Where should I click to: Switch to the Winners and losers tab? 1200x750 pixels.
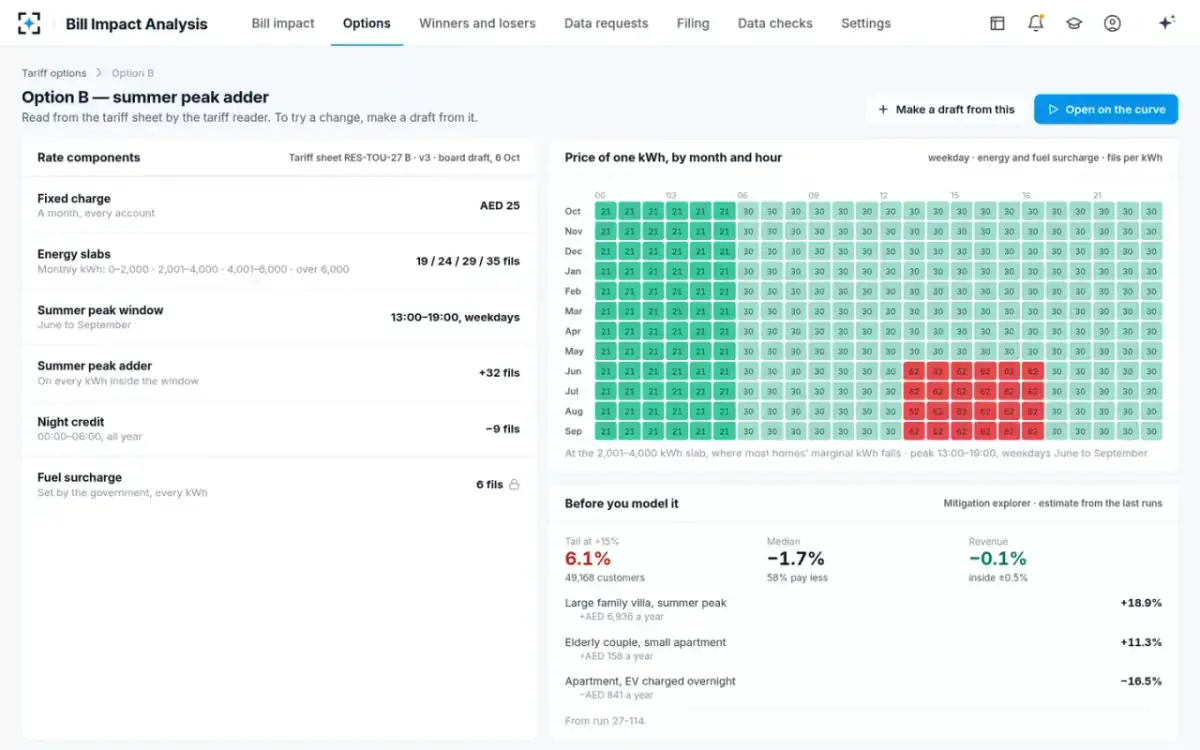pyautogui.click(x=477, y=23)
